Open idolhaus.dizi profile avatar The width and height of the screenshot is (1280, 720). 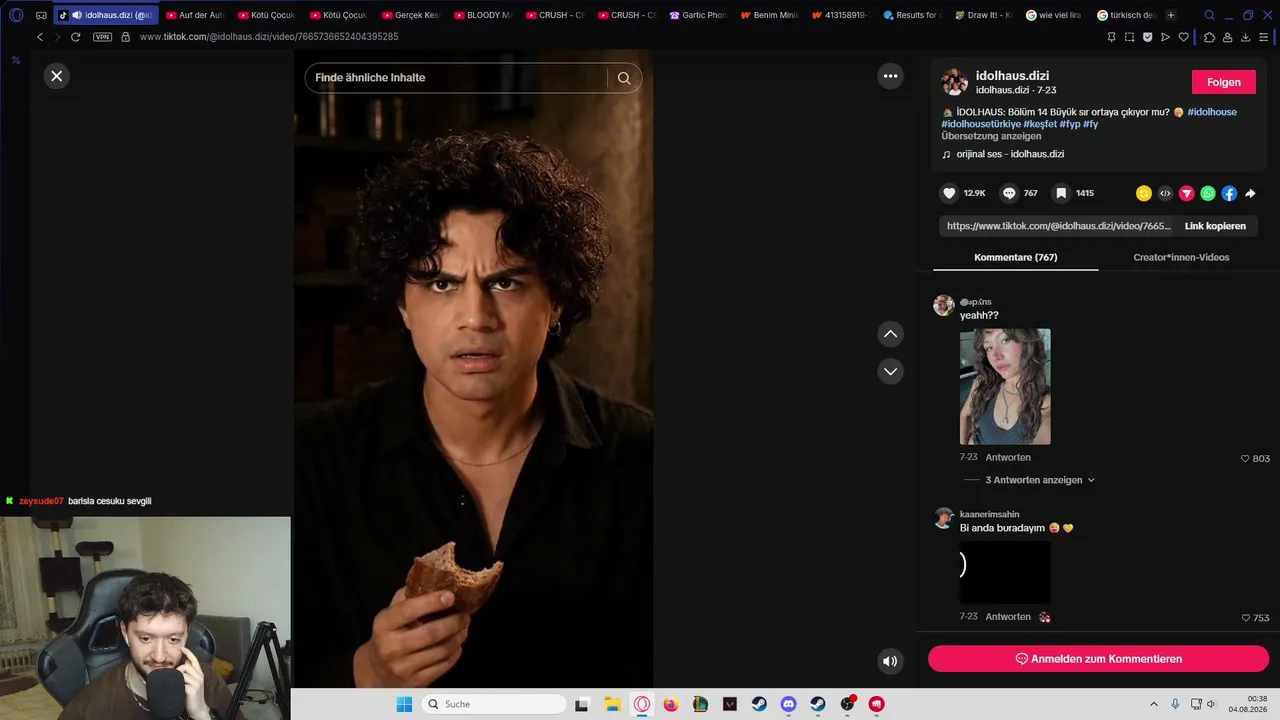pos(955,82)
